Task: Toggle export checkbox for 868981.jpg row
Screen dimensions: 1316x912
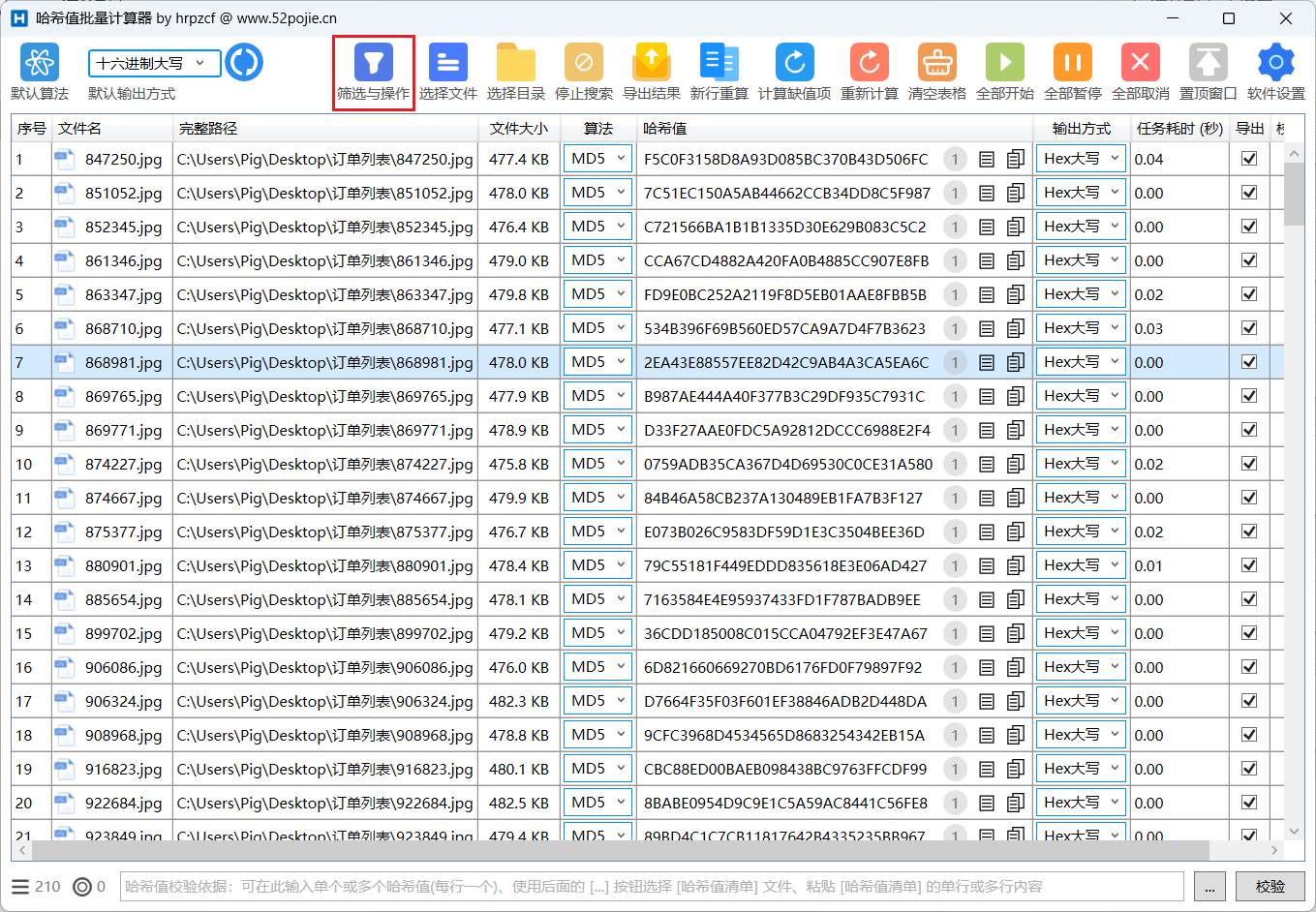Action: (x=1249, y=362)
